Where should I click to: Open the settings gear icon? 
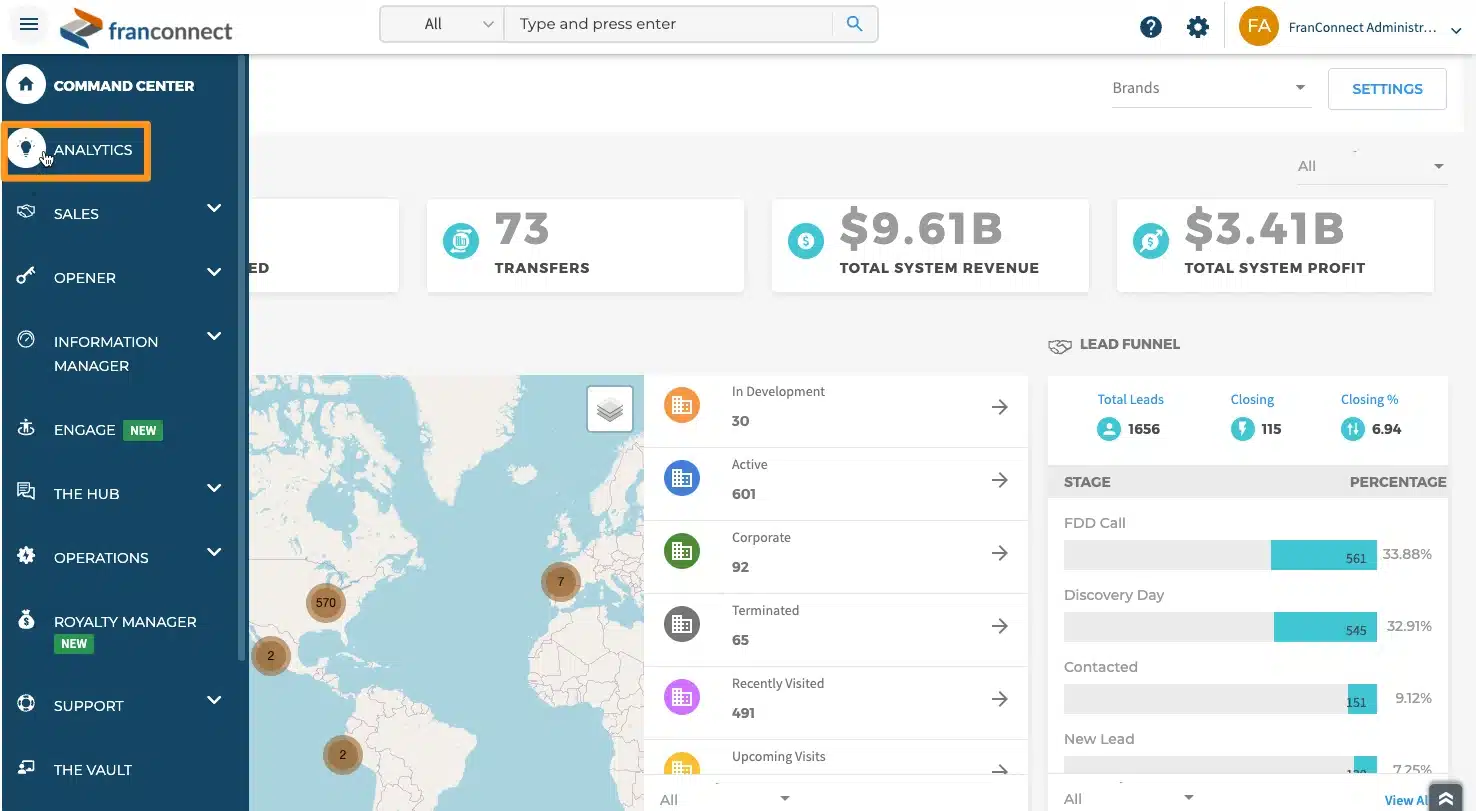tap(1198, 27)
